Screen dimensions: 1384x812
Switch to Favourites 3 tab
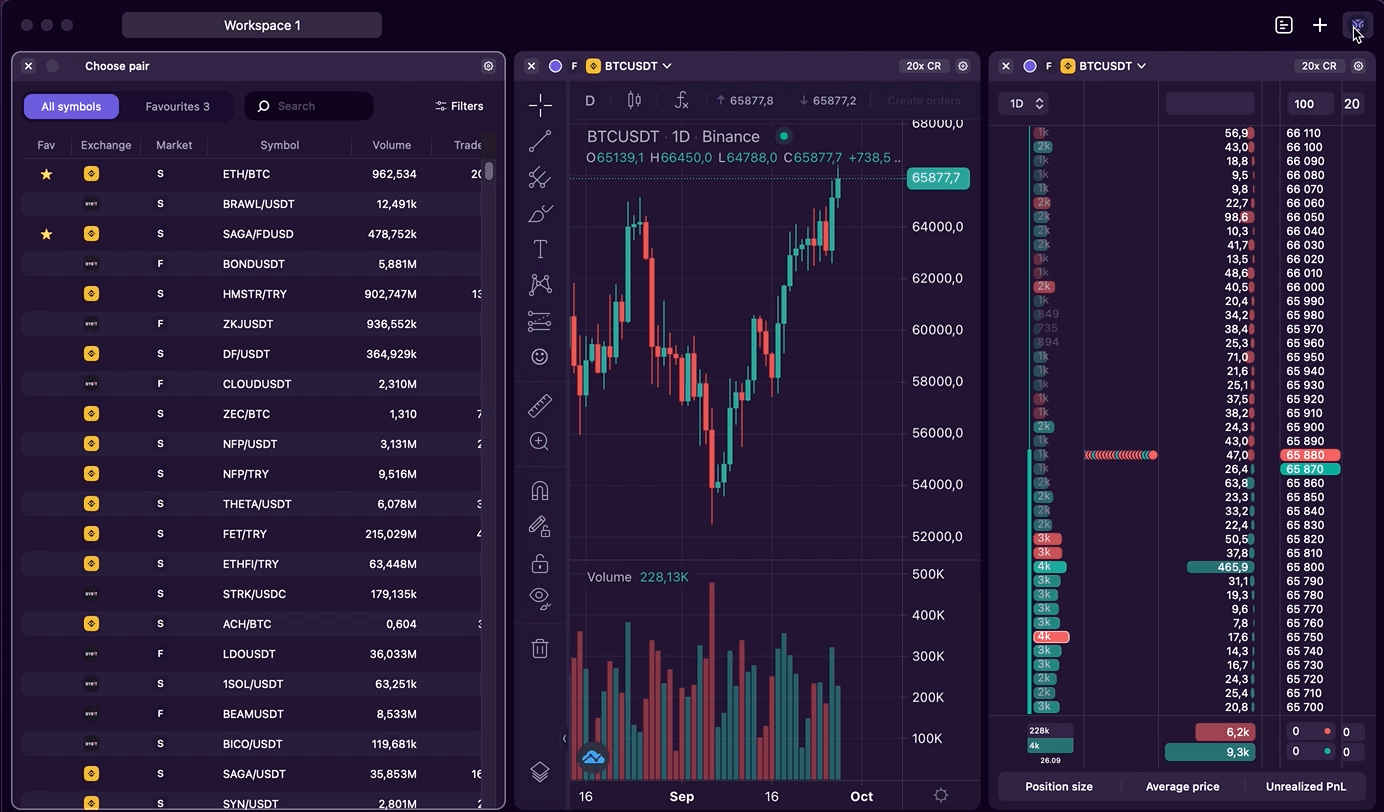click(177, 106)
